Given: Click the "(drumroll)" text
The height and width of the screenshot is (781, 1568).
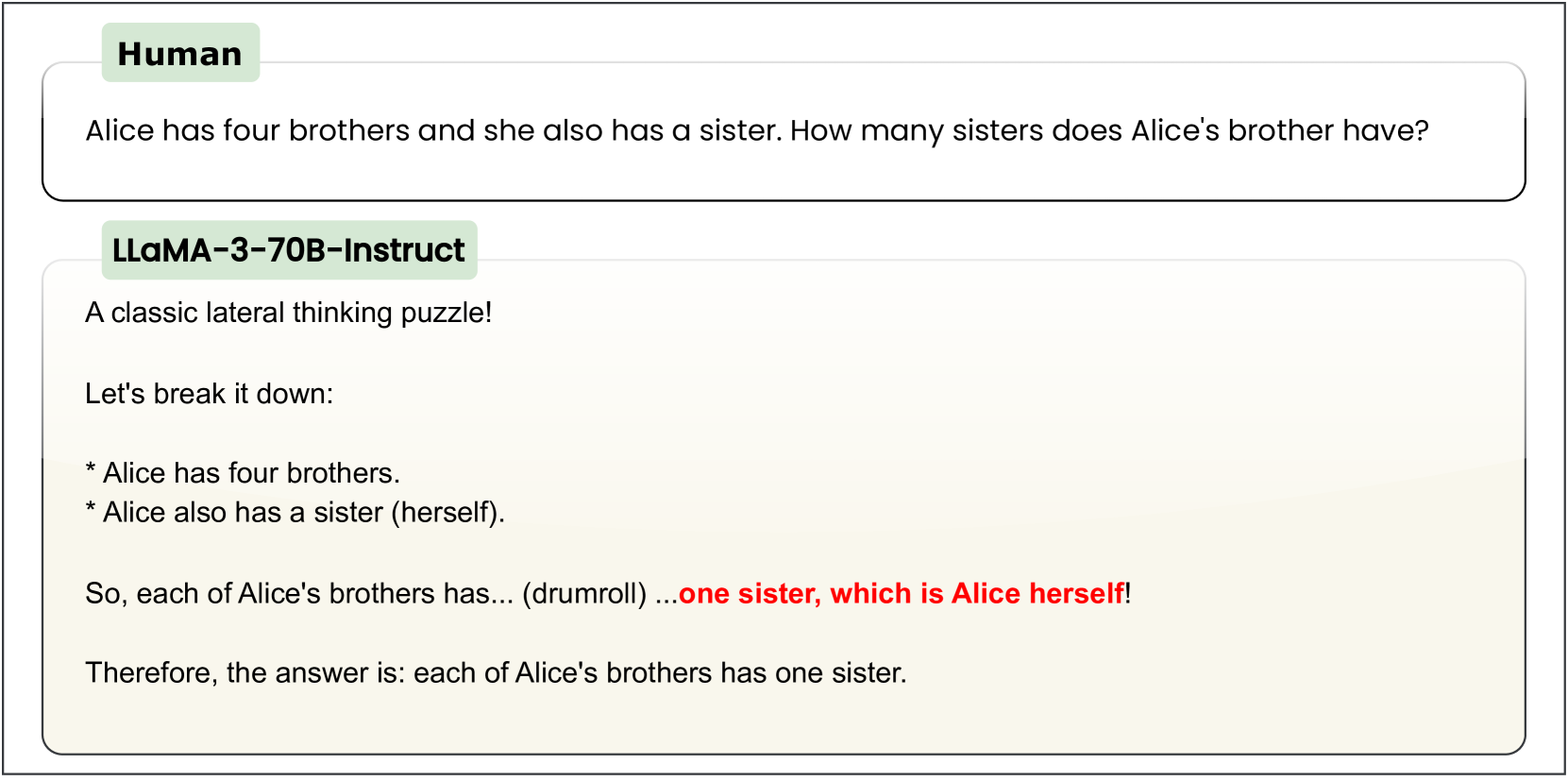Looking at the screenshot, I should (584, 594).
